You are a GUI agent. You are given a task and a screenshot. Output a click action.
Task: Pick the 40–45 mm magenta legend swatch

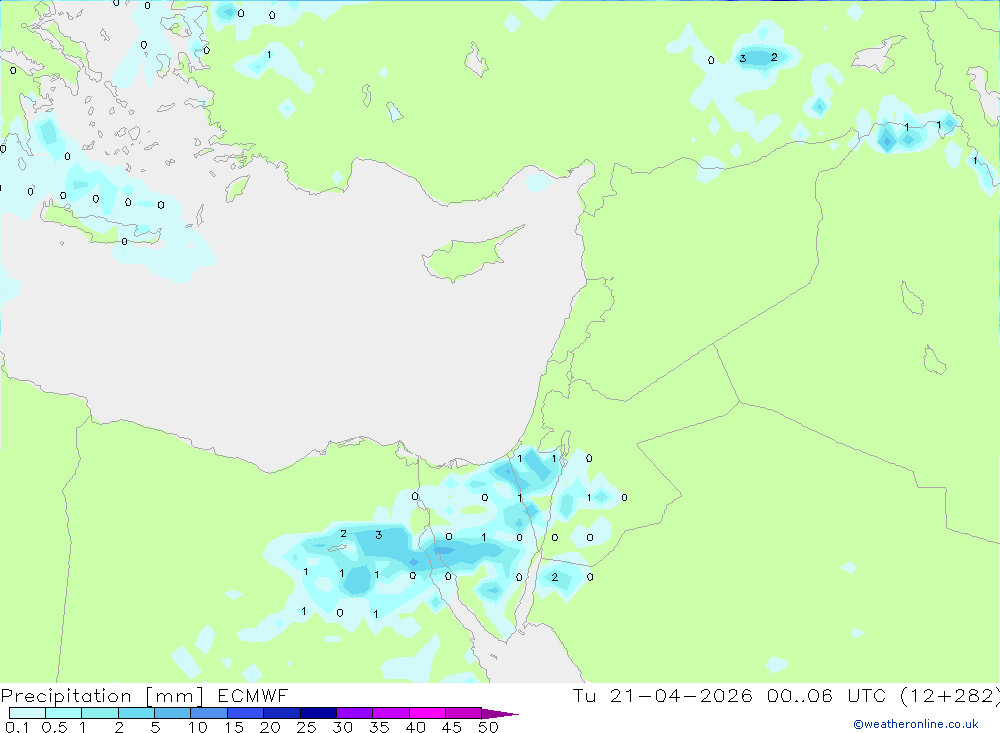pos(427,713)
